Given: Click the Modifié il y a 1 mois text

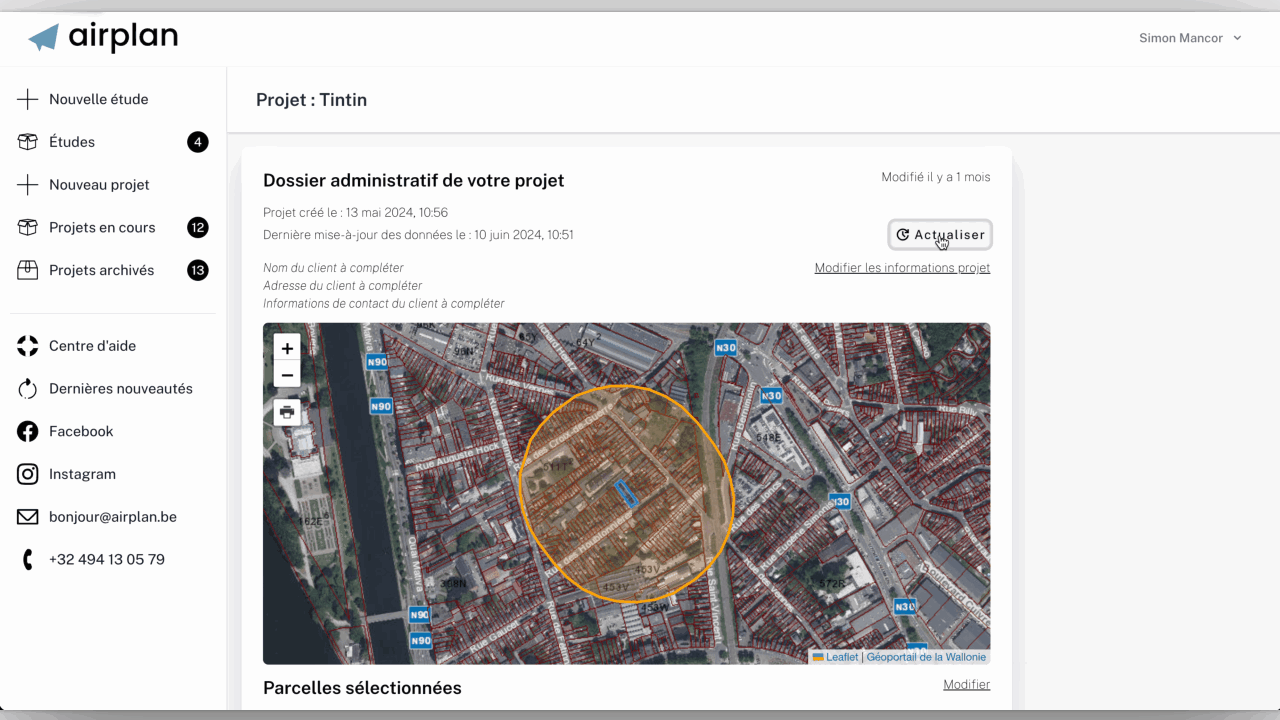Looking at the screenshot, I should (x=936, y=177).
